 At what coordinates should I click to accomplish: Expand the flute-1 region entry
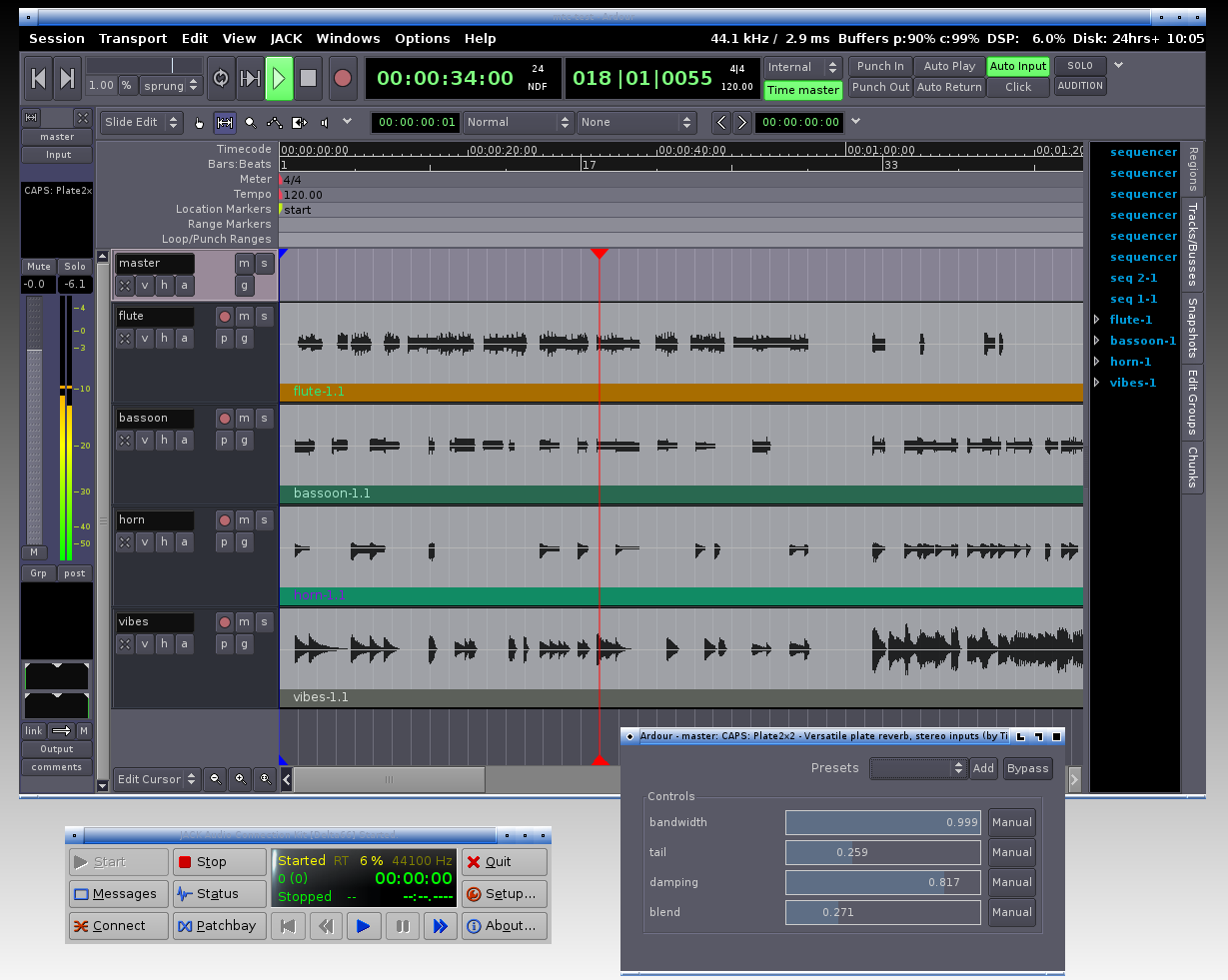point(1097,320)
